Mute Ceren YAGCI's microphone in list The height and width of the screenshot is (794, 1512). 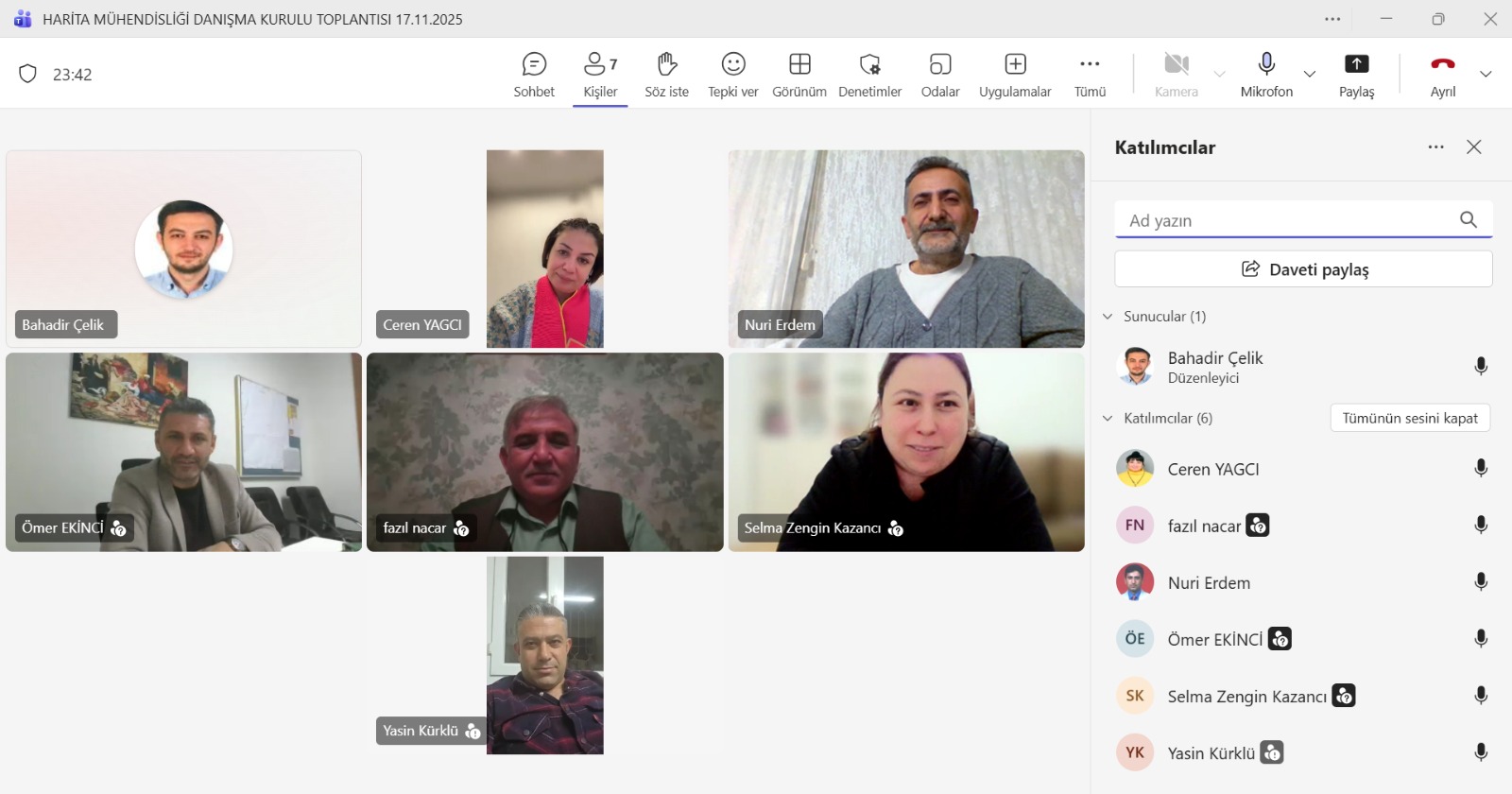point(1481,469)
